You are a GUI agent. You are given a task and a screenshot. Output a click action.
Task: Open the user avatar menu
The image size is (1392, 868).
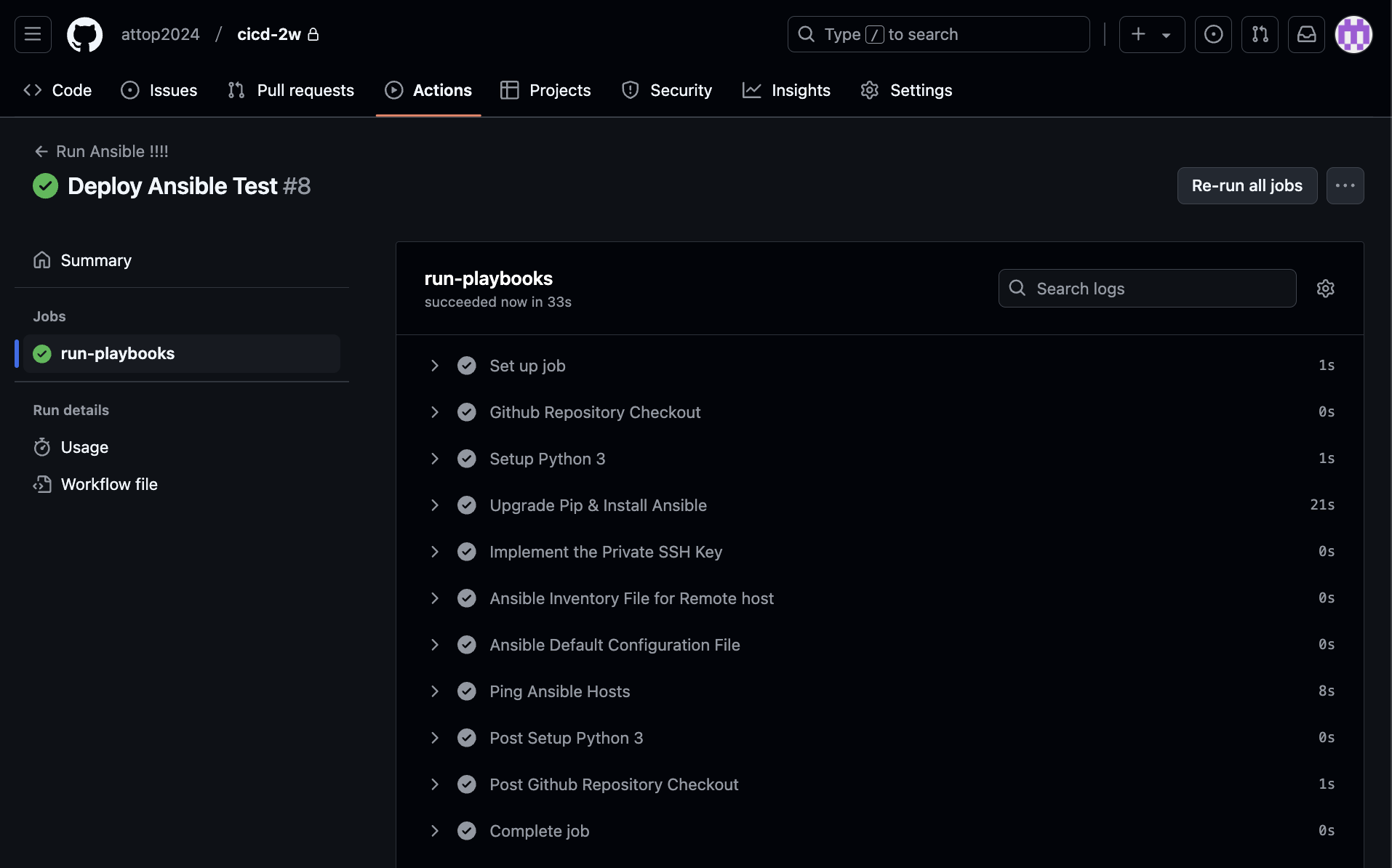[1353, 34]
